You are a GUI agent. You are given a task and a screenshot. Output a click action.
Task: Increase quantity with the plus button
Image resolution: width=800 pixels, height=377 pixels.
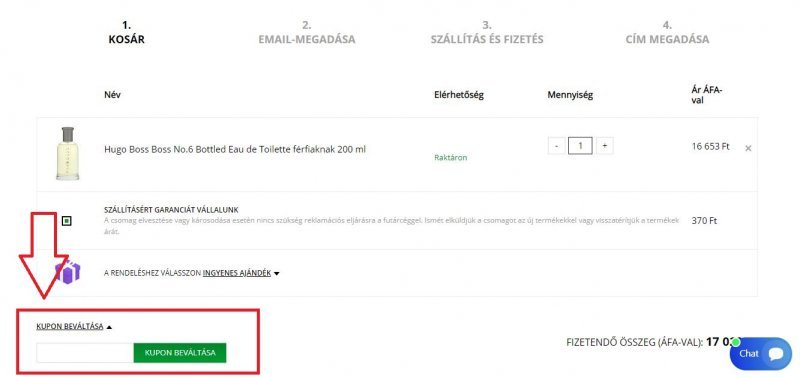(605, 146)
